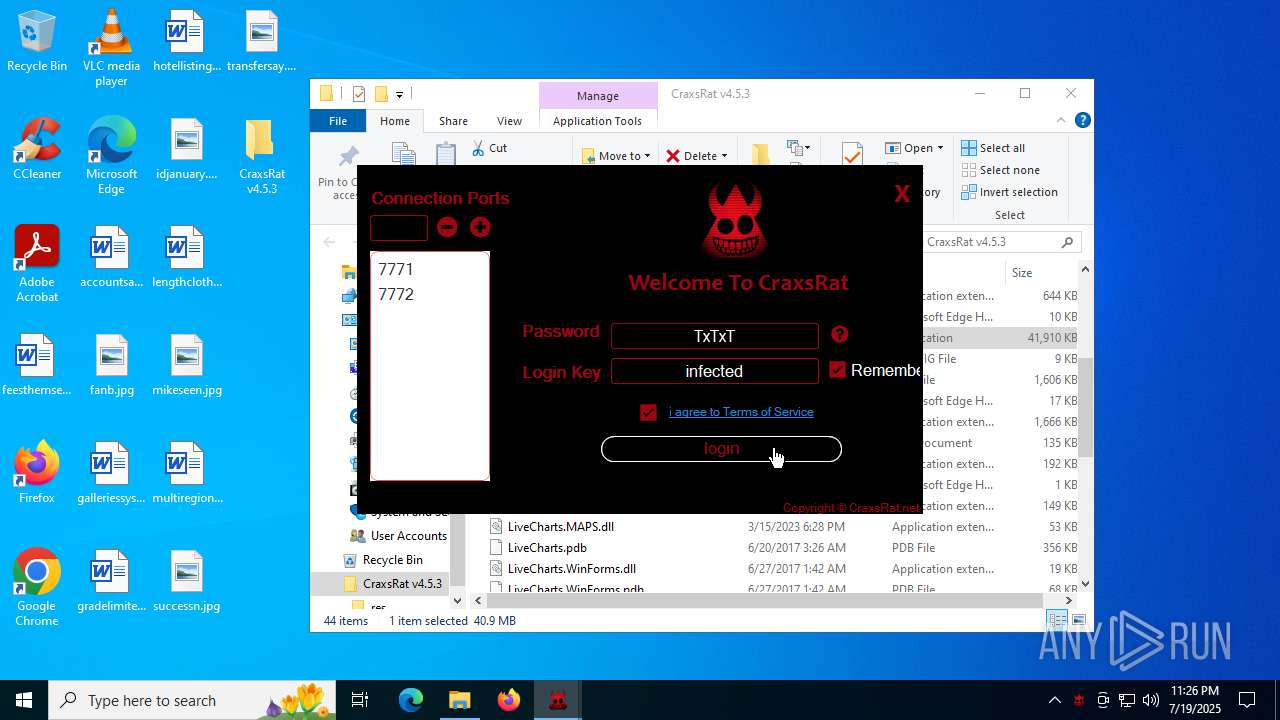Click Select all in ribbon

click(993, 148)
